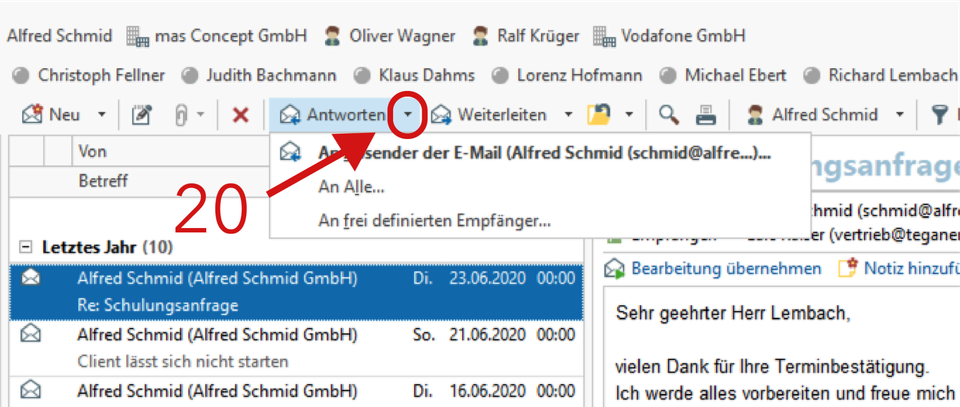
Task: Open Ralf Krüger contact link
Action: pyautogui.click(x=525, y=35)
